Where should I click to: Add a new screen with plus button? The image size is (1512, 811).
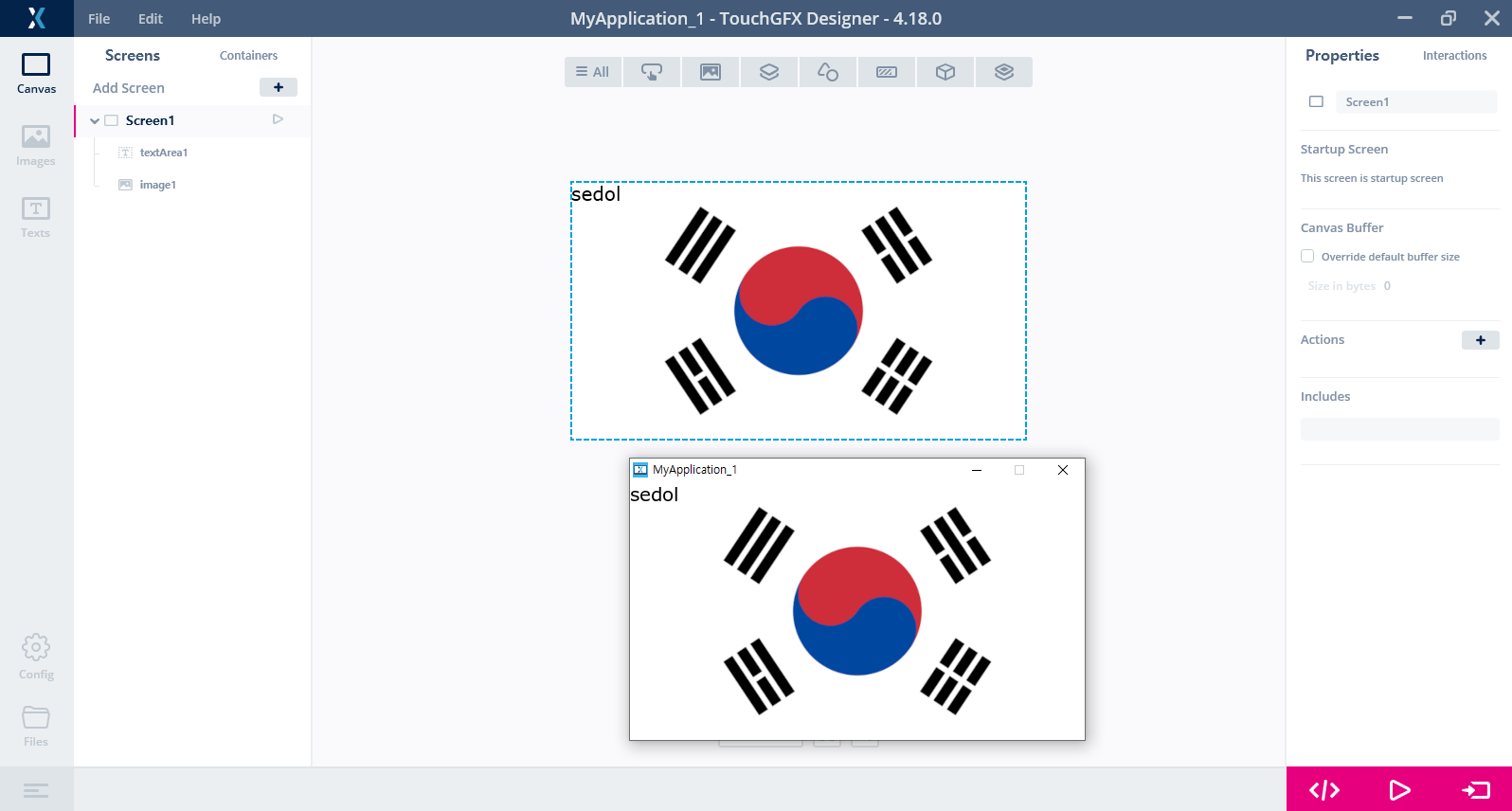[279, 87]
